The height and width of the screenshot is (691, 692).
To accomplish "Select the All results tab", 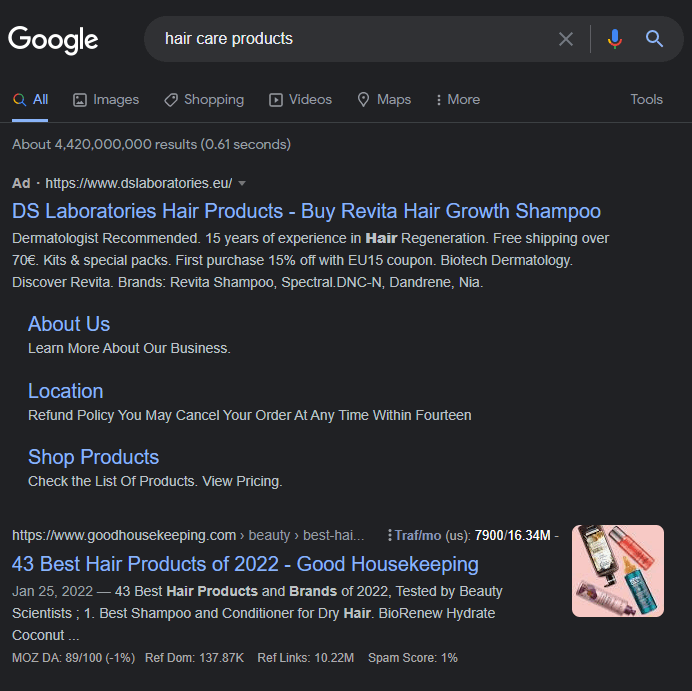I will pos(31,100).
